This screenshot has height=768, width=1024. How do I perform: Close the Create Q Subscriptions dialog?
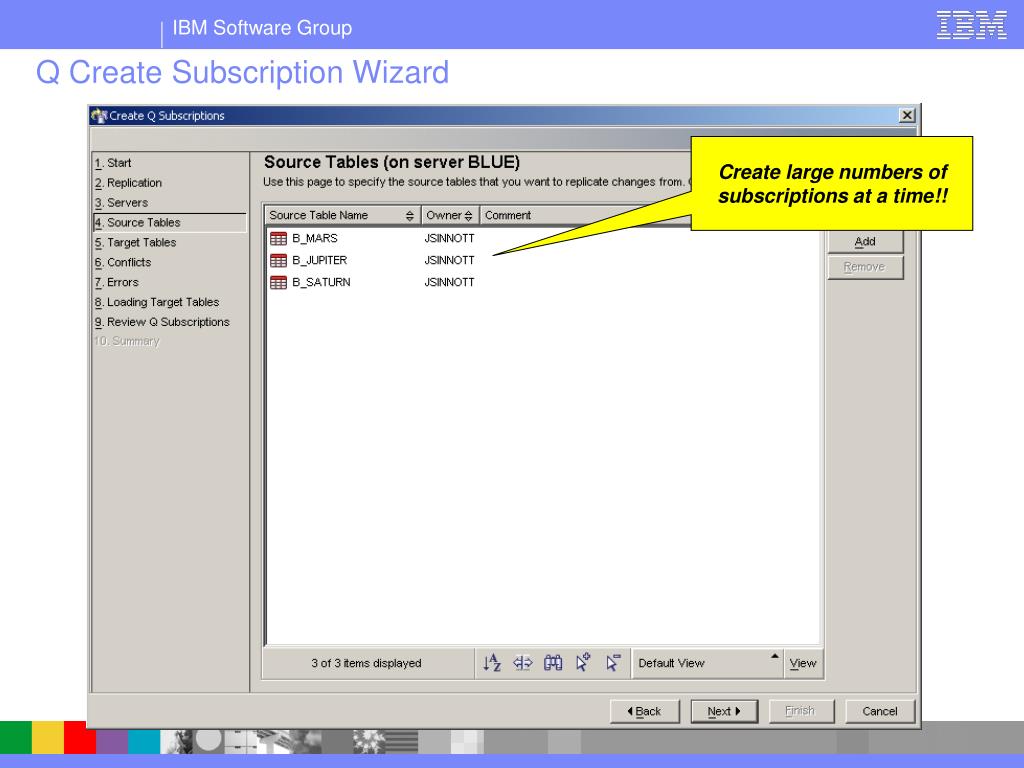click(907, 116)
